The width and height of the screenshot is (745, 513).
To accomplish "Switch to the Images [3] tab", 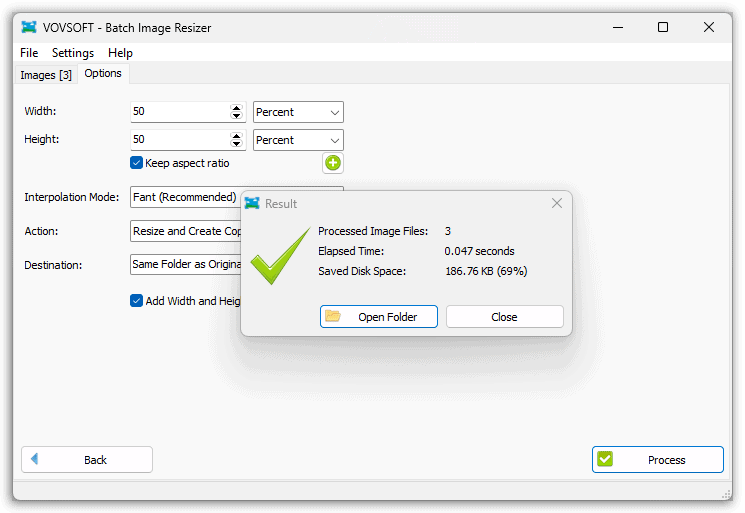I will pos(46,75).
